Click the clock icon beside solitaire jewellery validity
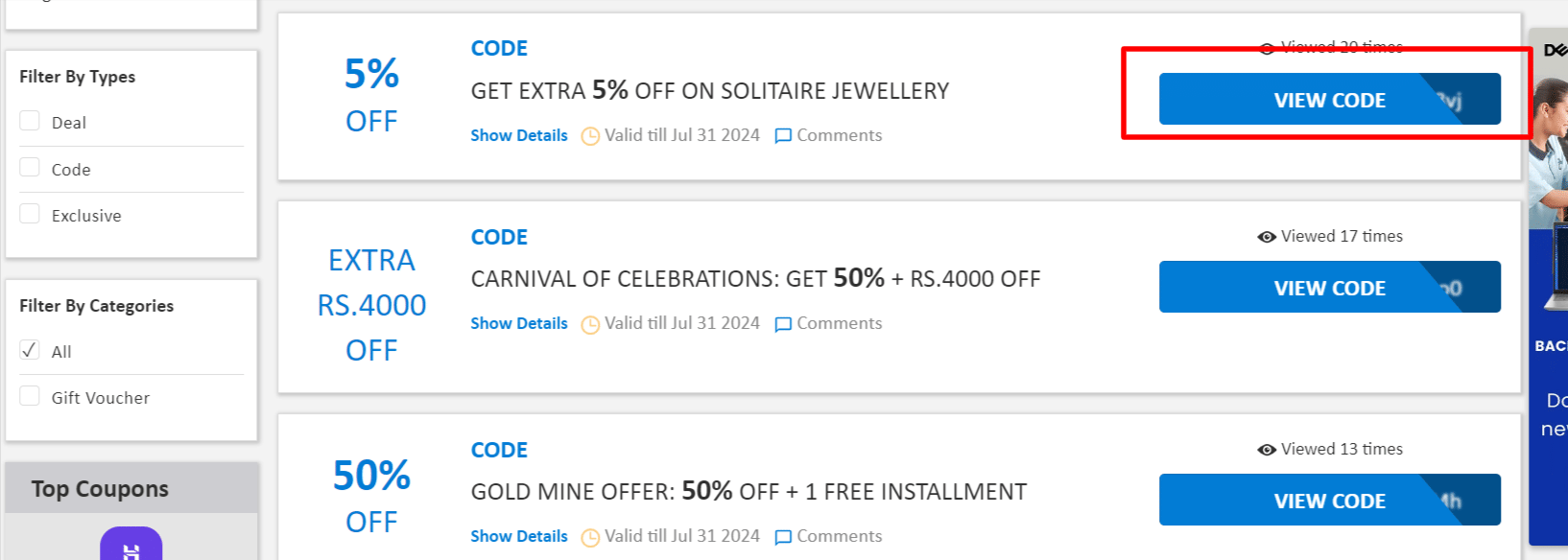The image size is (1568, 560). tap(590, 136)
